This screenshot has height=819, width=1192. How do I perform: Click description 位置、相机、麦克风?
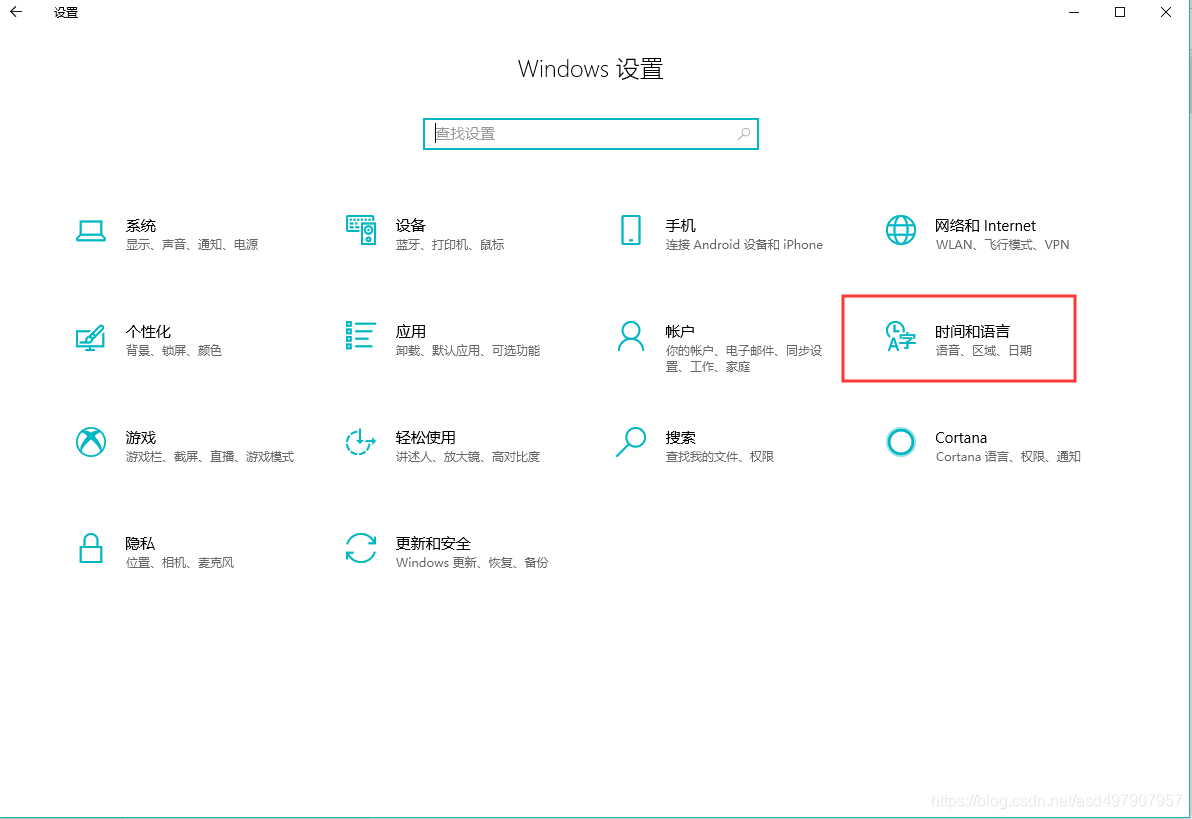(x=180, y=563)
